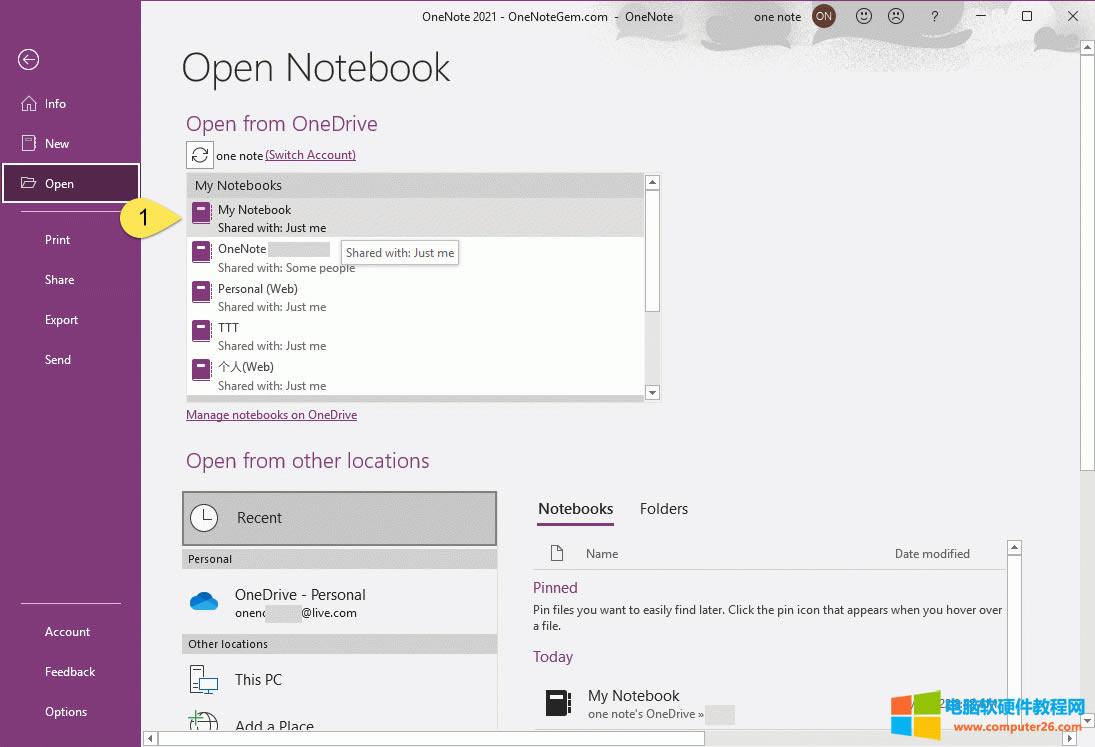Open This PC via its computer icon
The image size is (1095, 747).
point(202,679)
